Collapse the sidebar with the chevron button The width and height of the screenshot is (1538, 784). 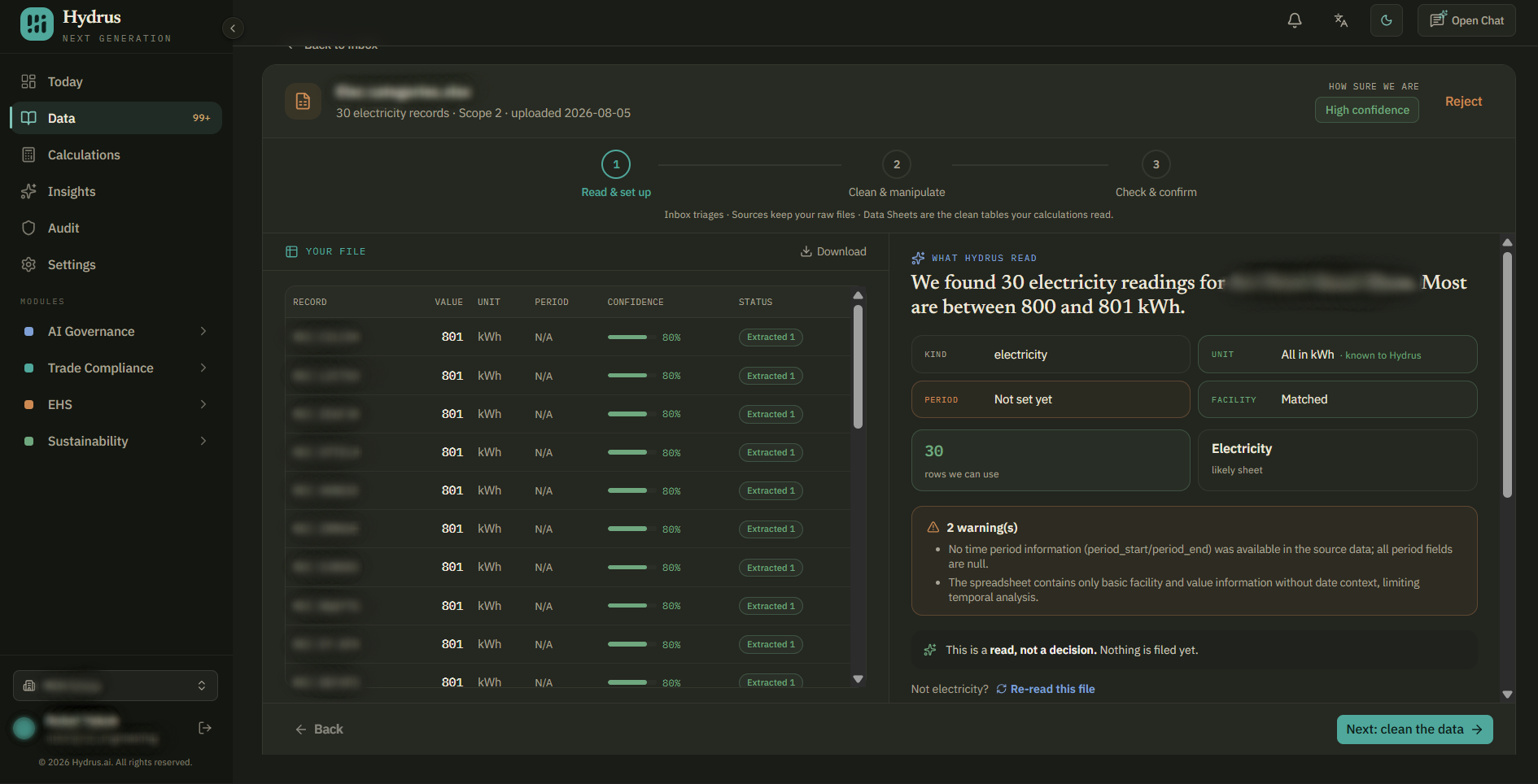click(233, 28)
